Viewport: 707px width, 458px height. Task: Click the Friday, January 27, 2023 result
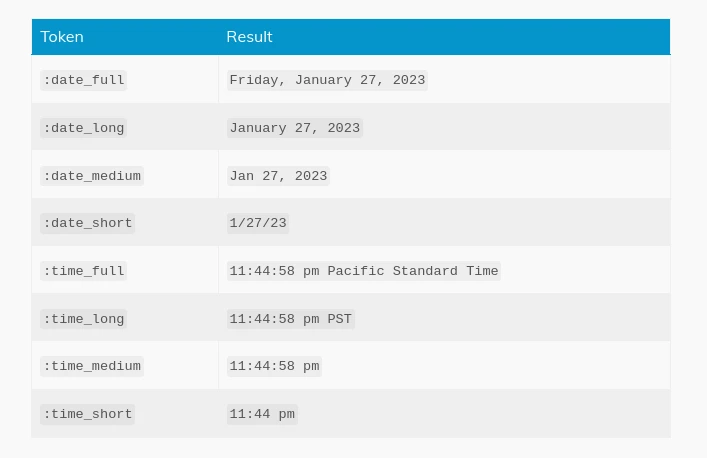327,80
